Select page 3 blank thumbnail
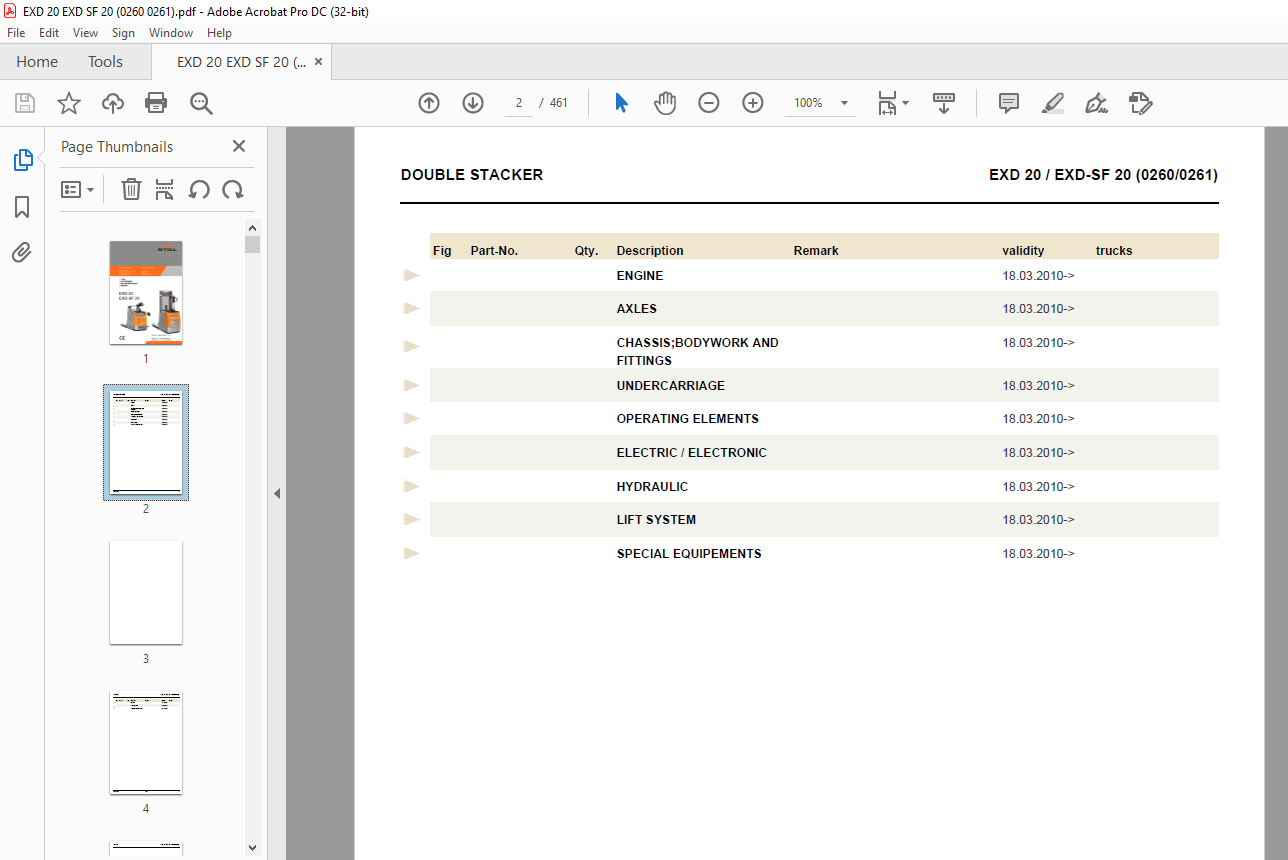 146,593
